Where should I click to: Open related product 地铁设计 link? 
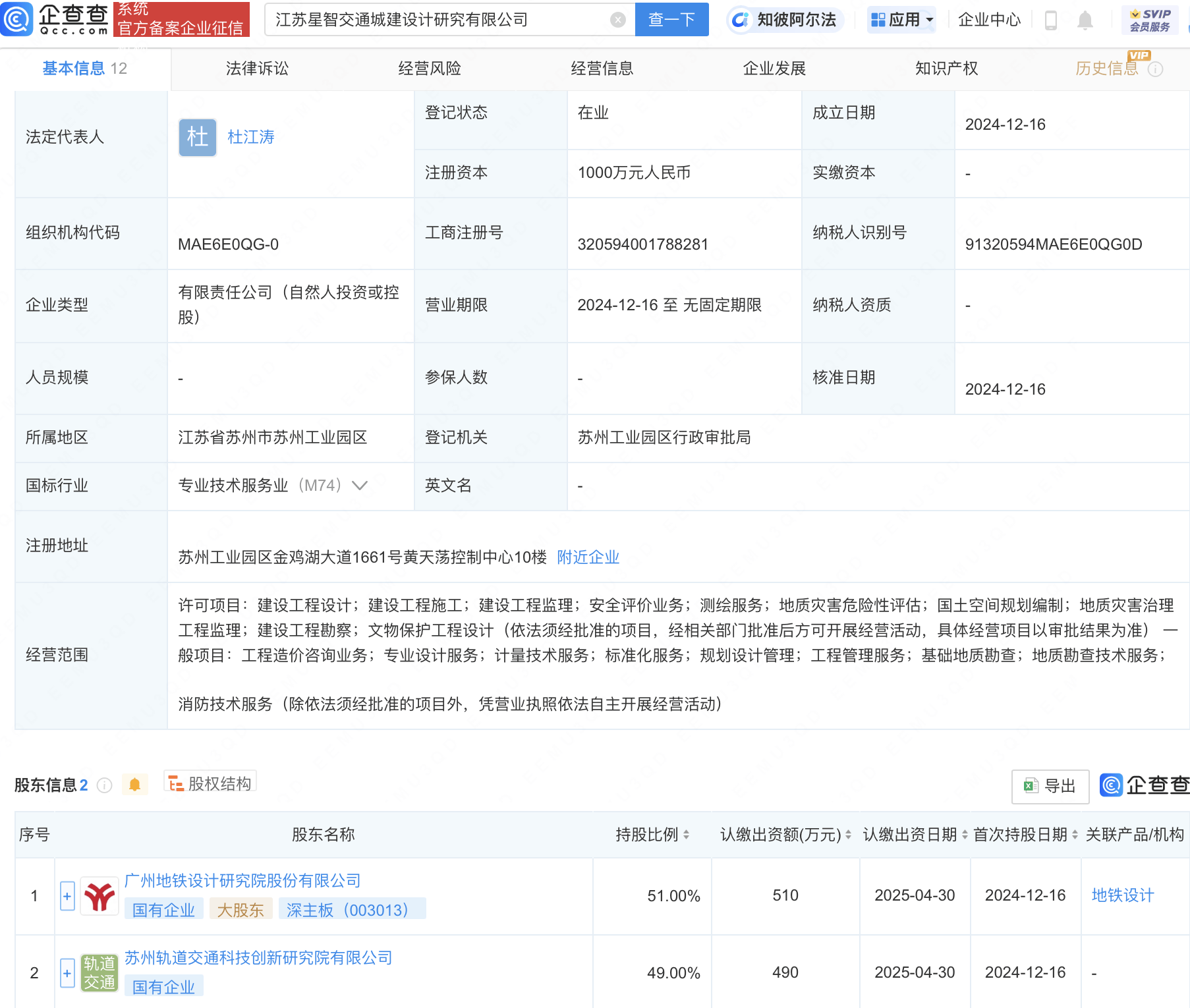[1123, 895]
